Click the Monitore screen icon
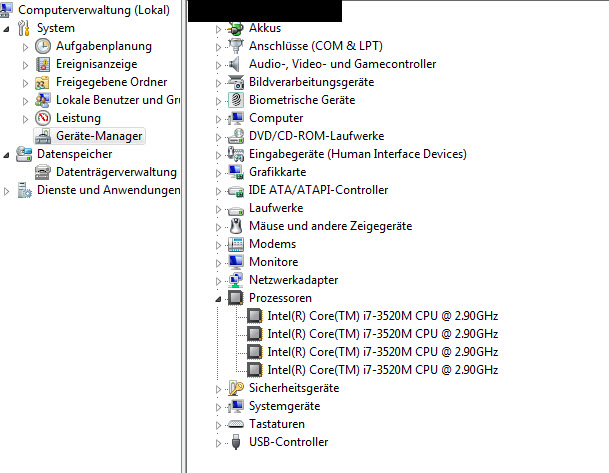 [236, 262]
